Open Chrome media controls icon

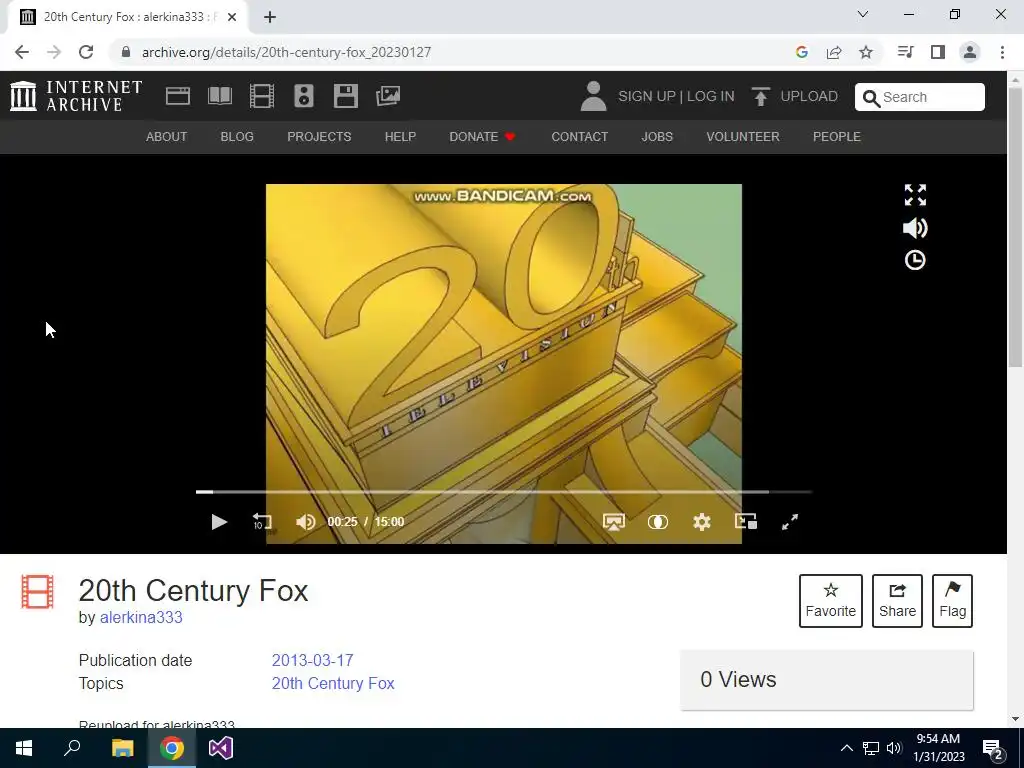pyautogui.click(x=905, y=52)
